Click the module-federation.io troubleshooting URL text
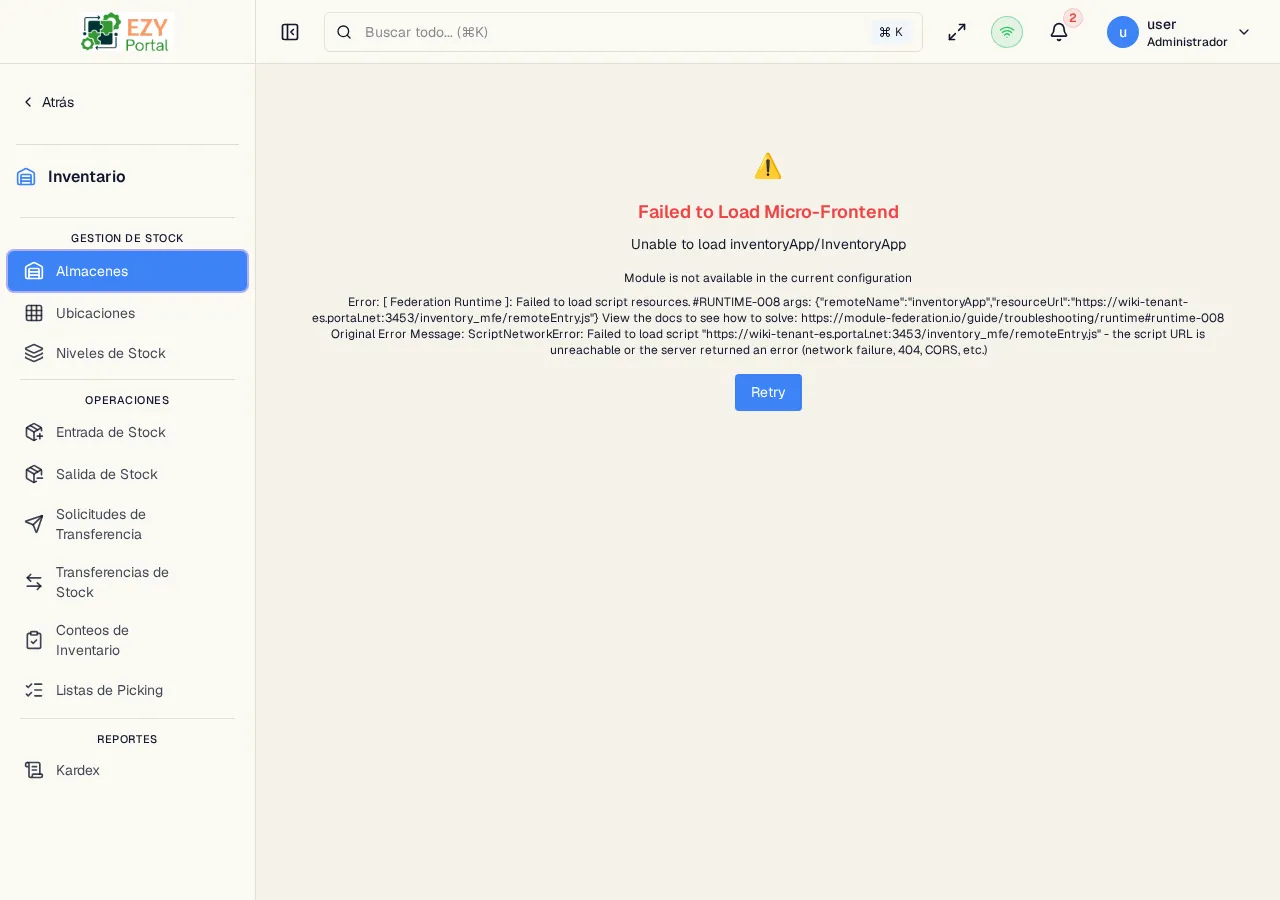 tap(1012, 318)
